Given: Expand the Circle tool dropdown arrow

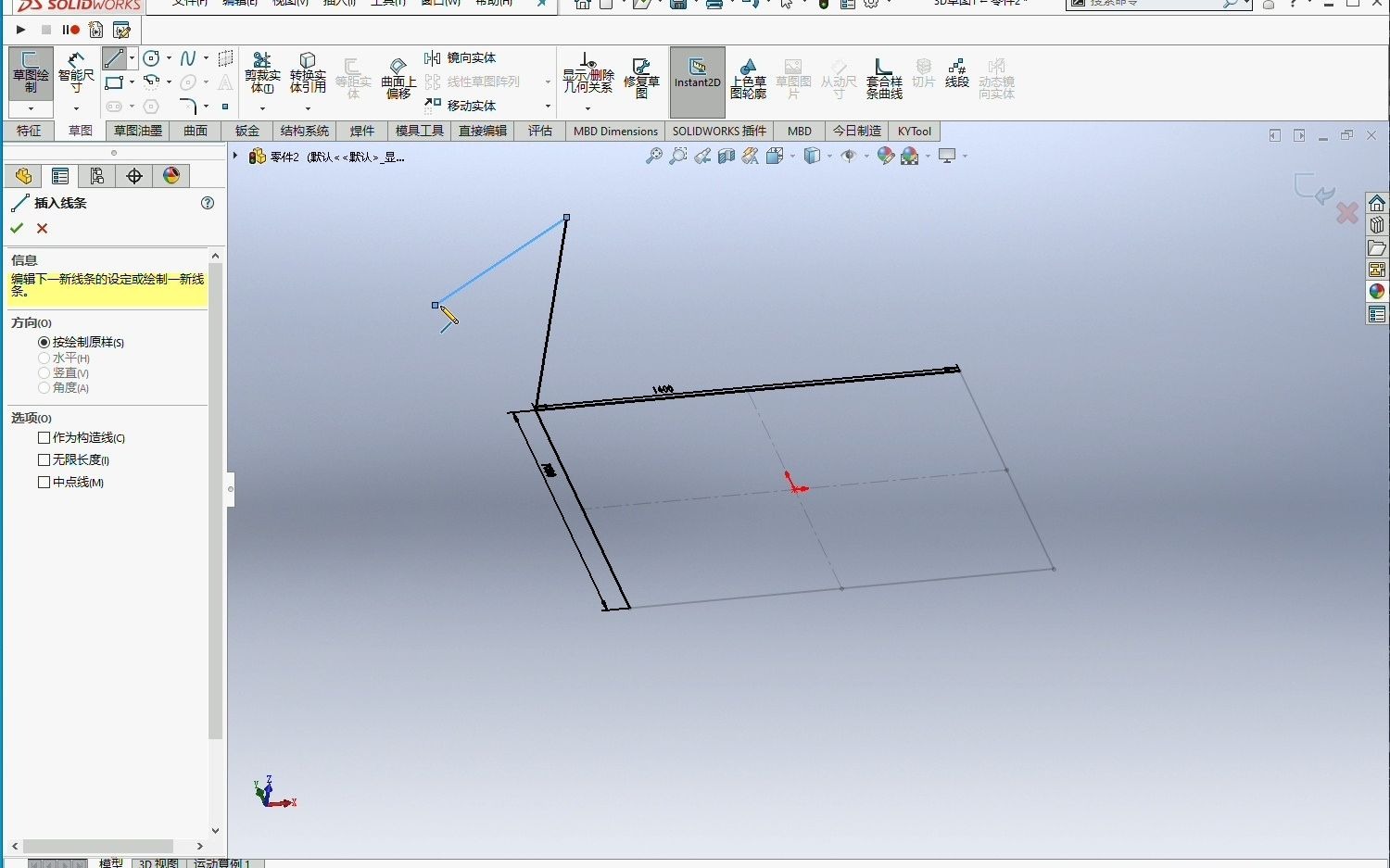Looking at the screenshot, I should click(169, 58).
